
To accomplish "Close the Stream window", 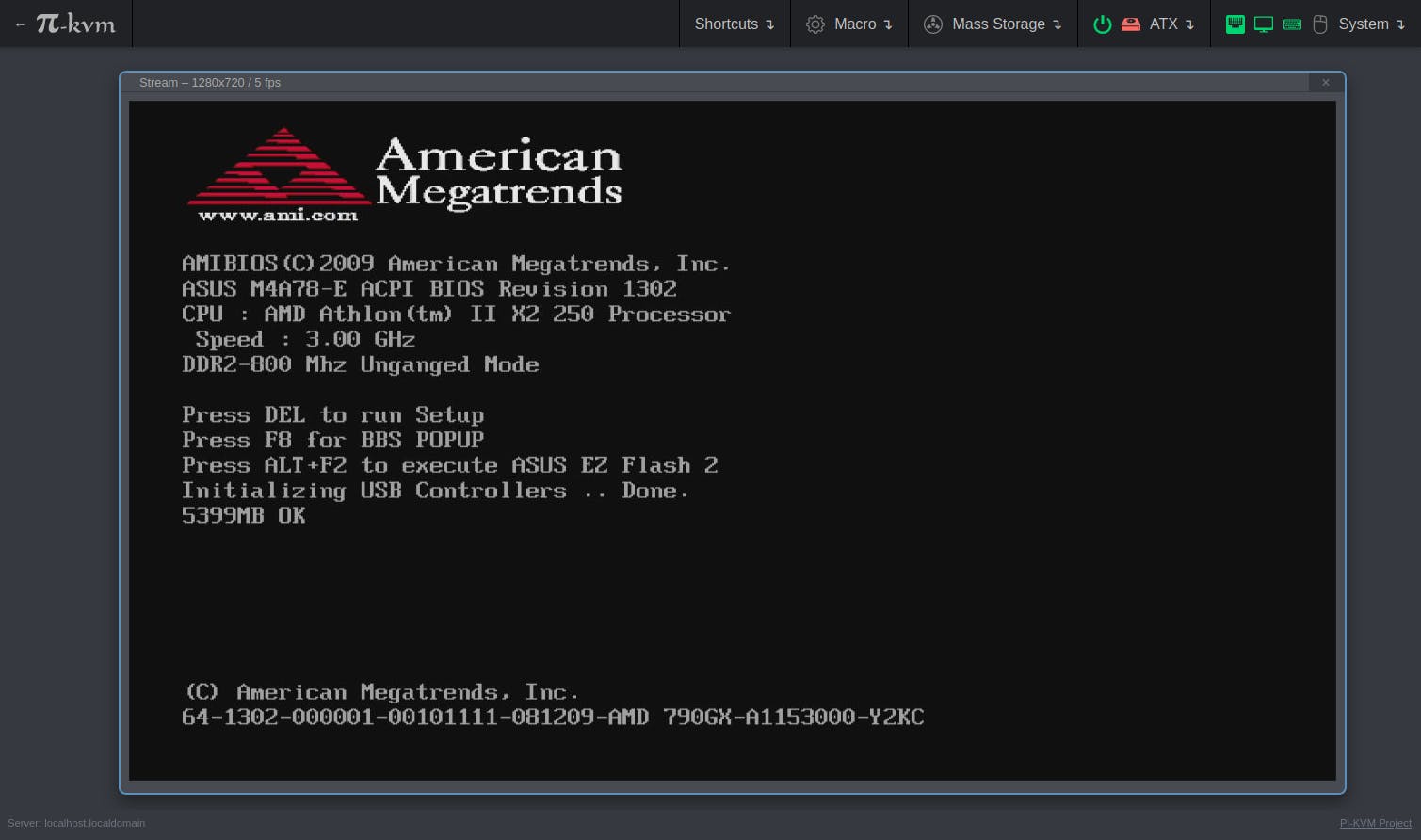I will [1326, 83].
